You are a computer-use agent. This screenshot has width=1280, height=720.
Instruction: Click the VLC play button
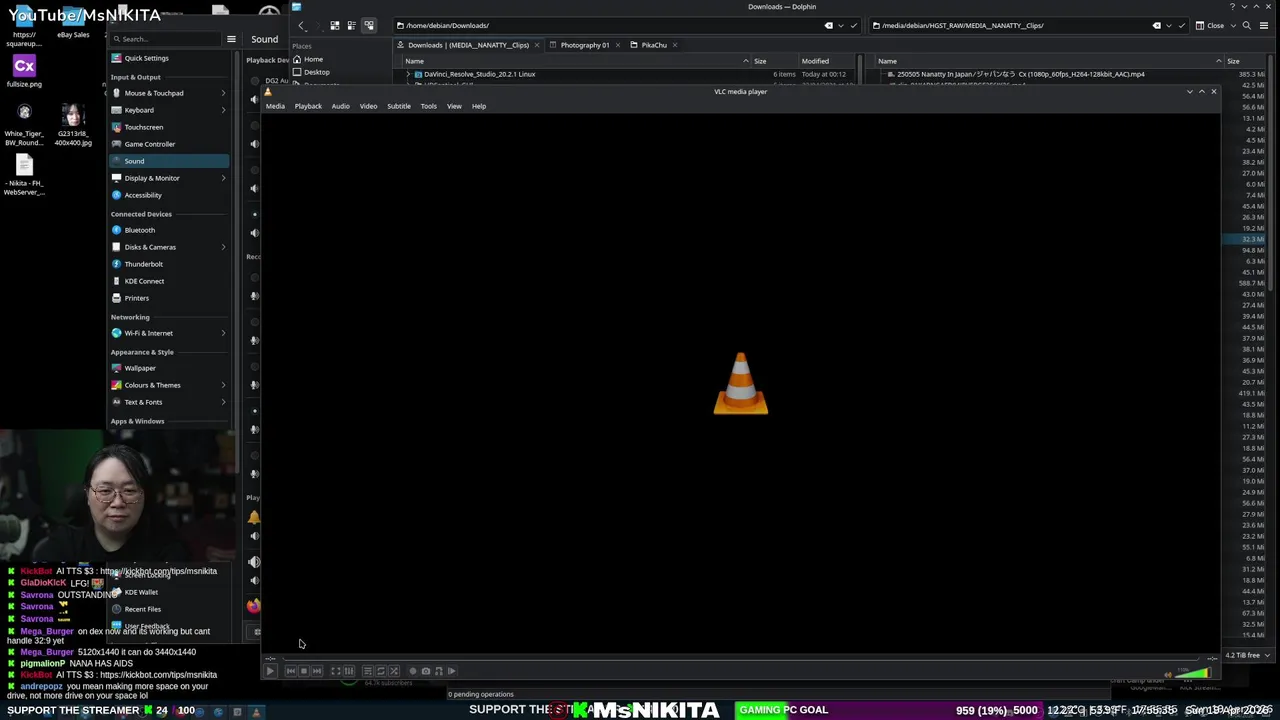pos(270,671)
